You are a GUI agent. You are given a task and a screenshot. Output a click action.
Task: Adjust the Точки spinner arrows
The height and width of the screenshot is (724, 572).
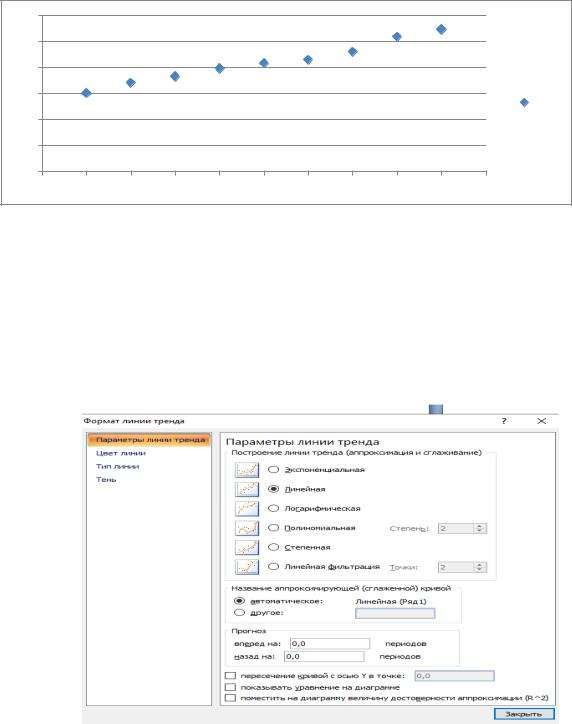coord(480,567)
